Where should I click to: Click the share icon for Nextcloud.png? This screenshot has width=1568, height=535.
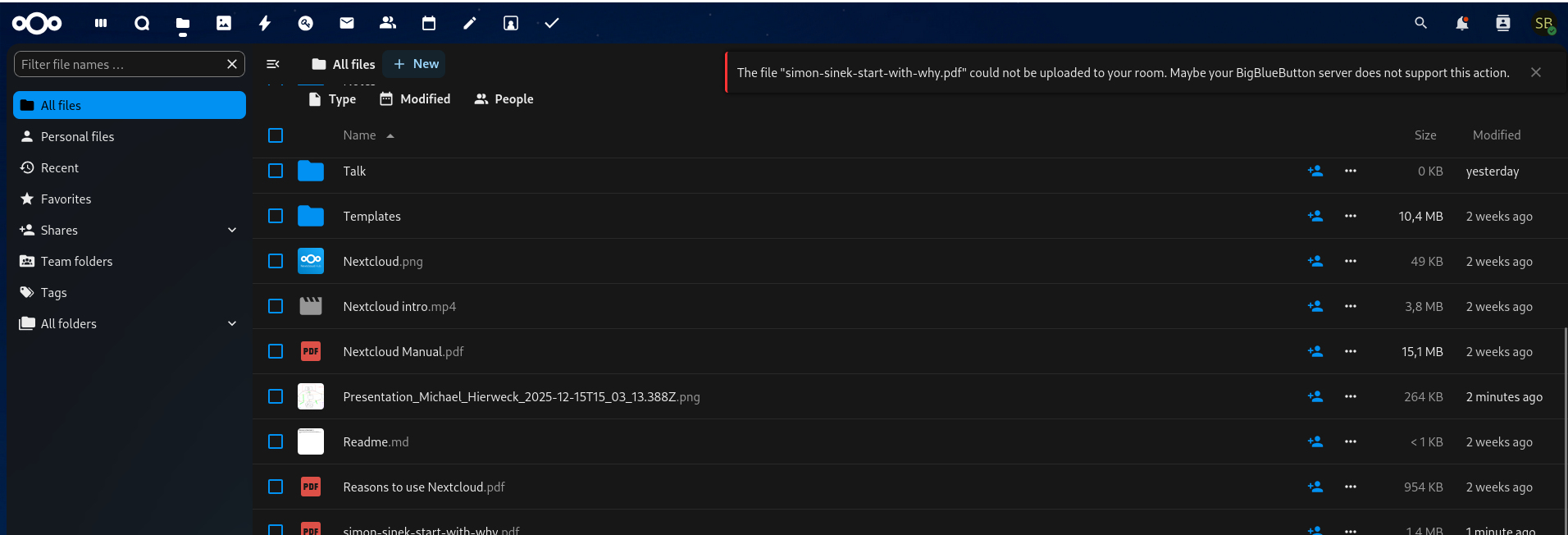point(1315,261)
